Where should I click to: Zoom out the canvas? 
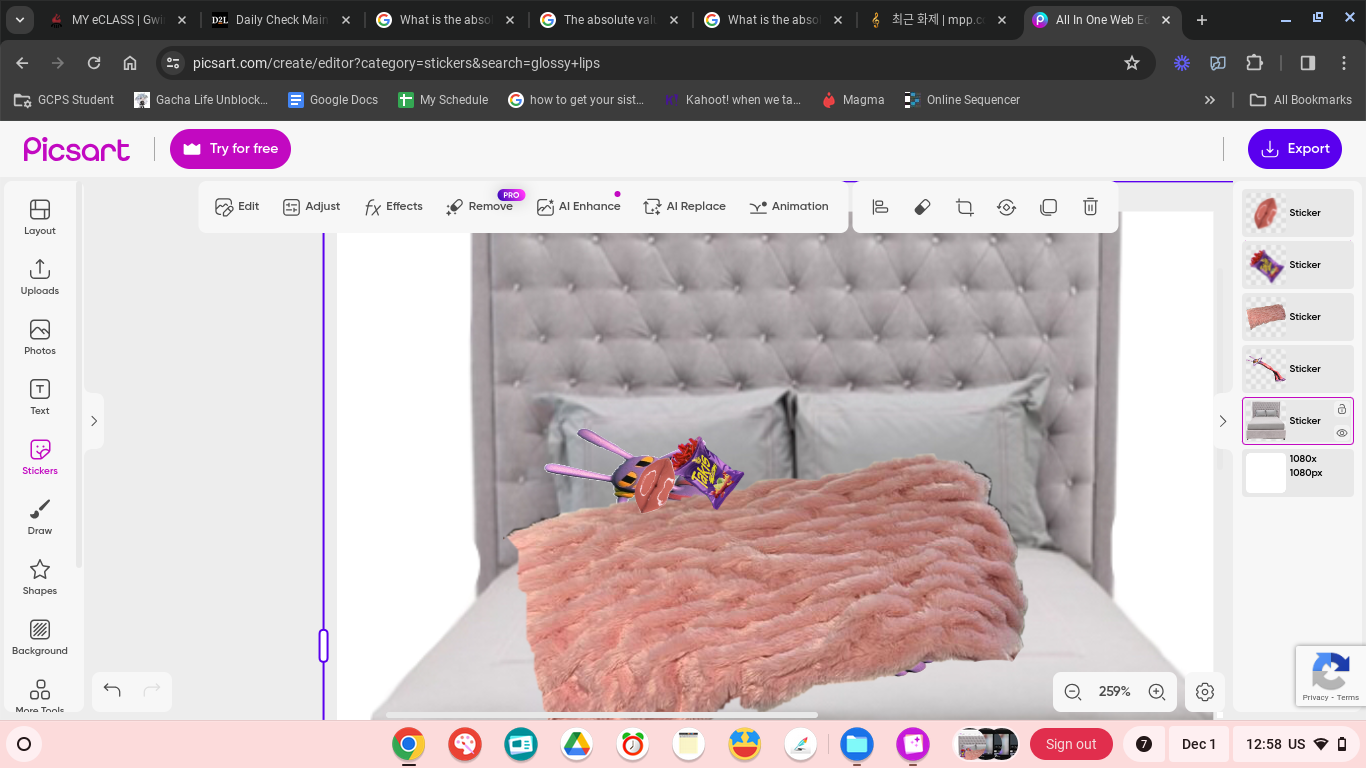[x=1073, y=691]
